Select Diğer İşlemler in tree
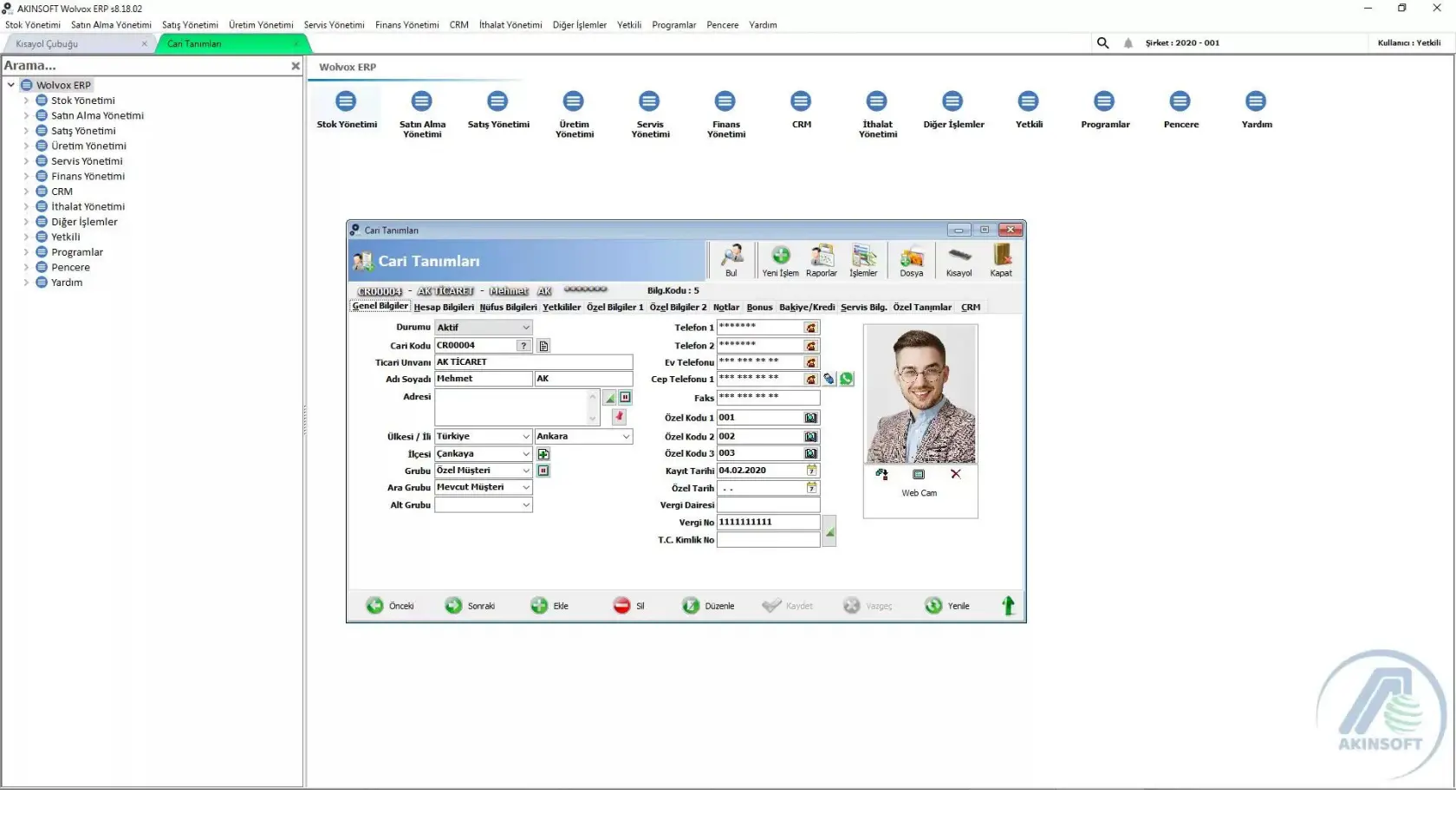Image resolution: width=1456 pixels, height=819 pixels. pyautogui.click(x=84, y=222)
